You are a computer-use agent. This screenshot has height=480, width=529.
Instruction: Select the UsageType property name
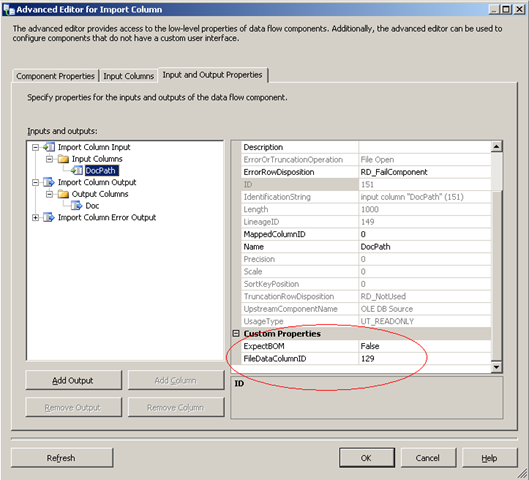[264, 321]
